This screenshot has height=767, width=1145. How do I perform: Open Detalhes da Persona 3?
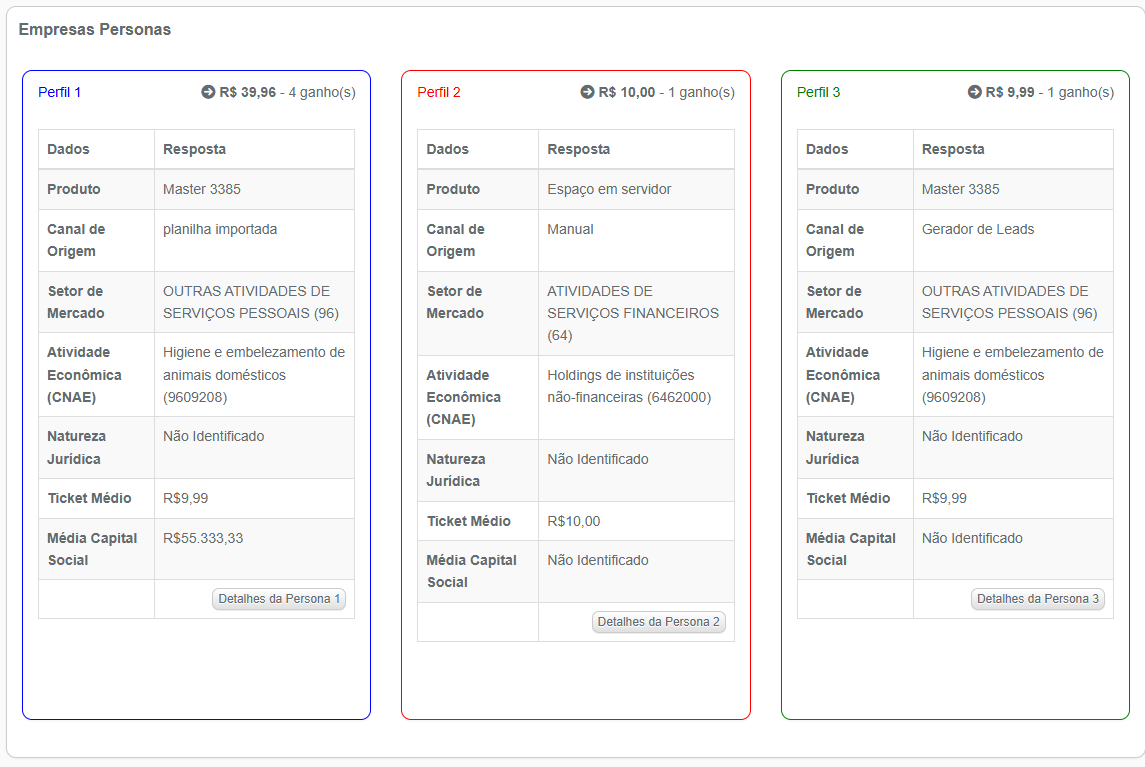tap(1038, 599)
